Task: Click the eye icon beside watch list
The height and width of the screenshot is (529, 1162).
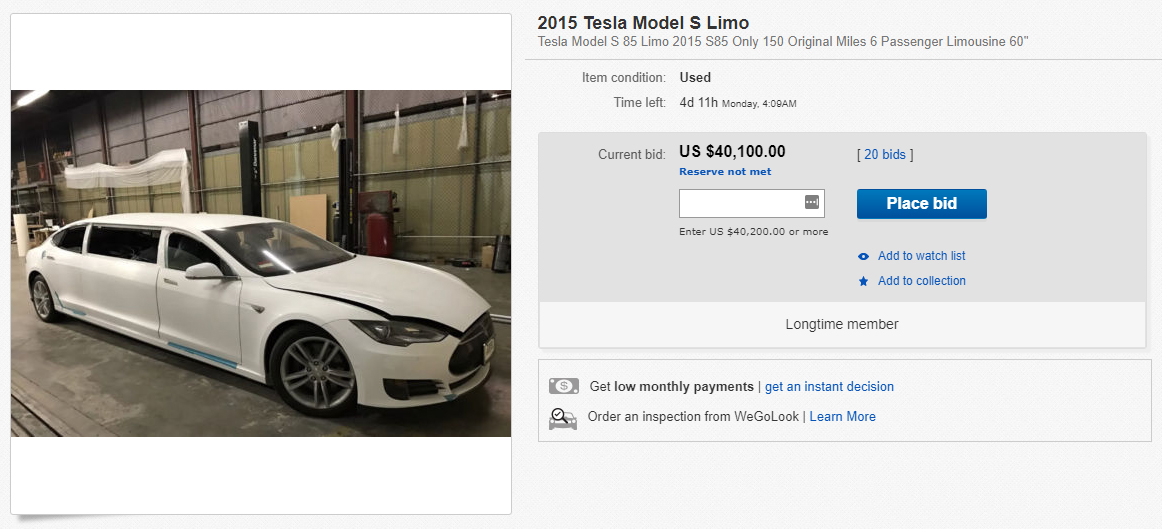Action: point(863,257)
